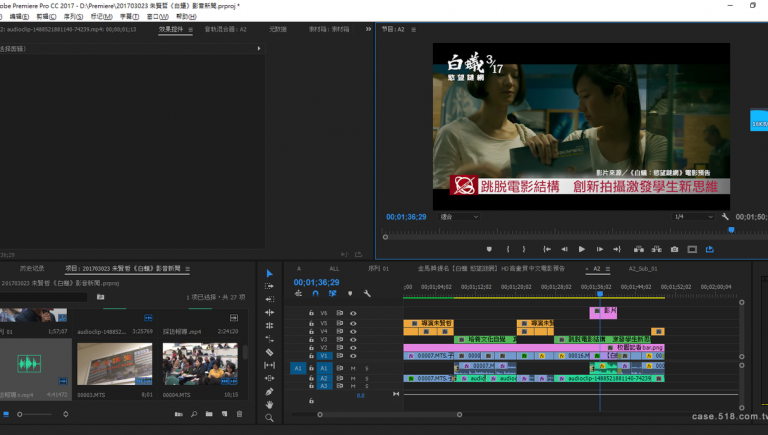Click the Lift button
Image resolution: width=768 pixels, height=435 pixels.
click(x=639, y=249)
